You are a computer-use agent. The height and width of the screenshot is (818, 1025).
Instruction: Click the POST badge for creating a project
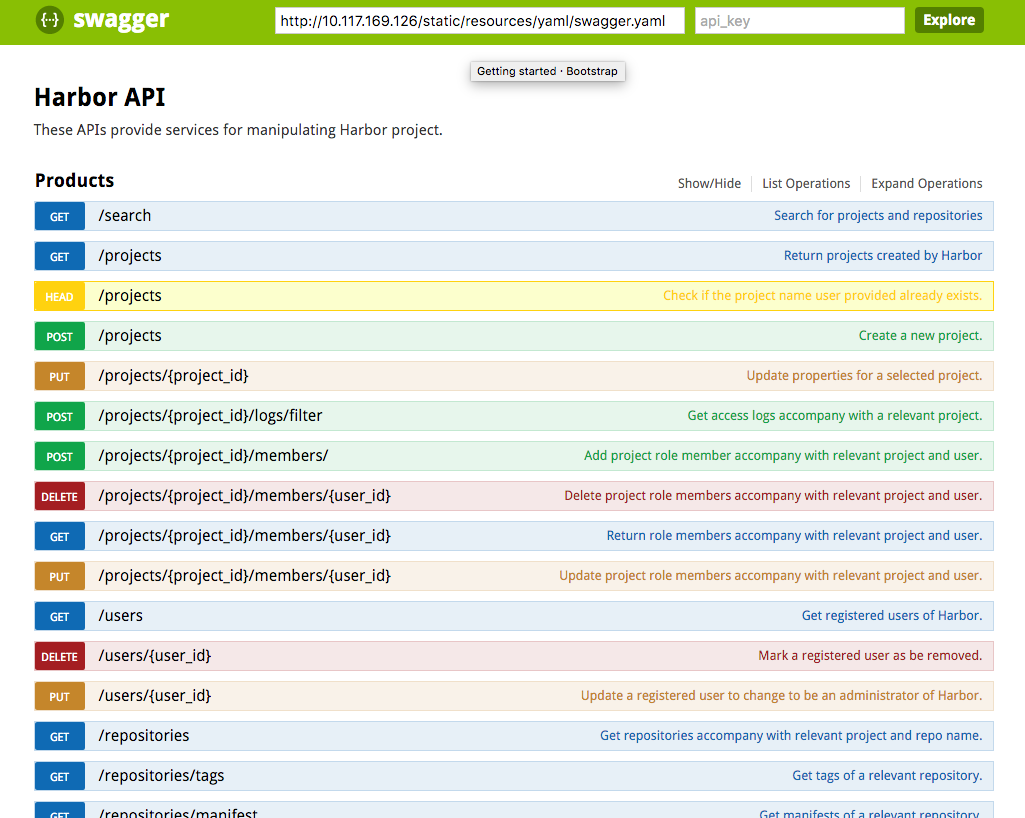(59, 336)
